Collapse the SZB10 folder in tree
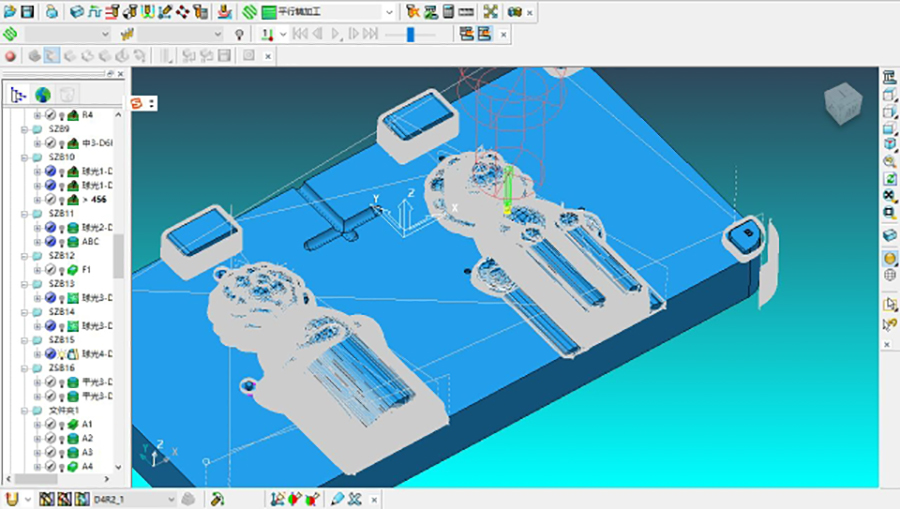This screenshot has width=900, height=509. [x=23, y=157]
